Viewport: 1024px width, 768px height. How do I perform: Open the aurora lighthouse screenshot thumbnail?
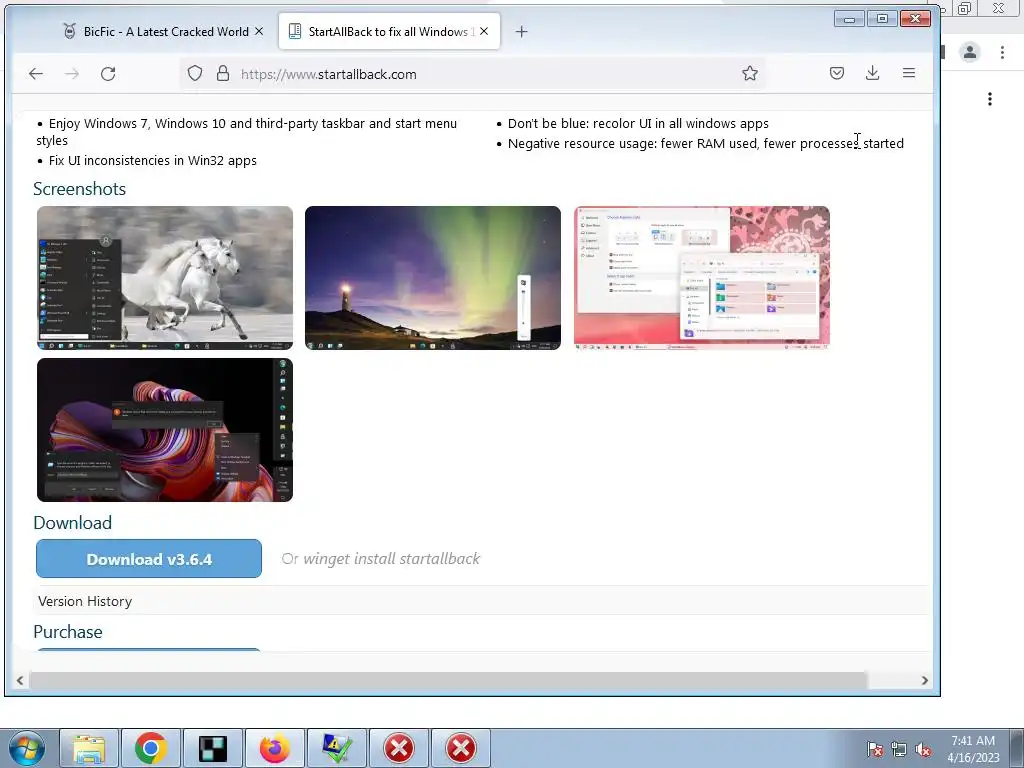point(432,278)
